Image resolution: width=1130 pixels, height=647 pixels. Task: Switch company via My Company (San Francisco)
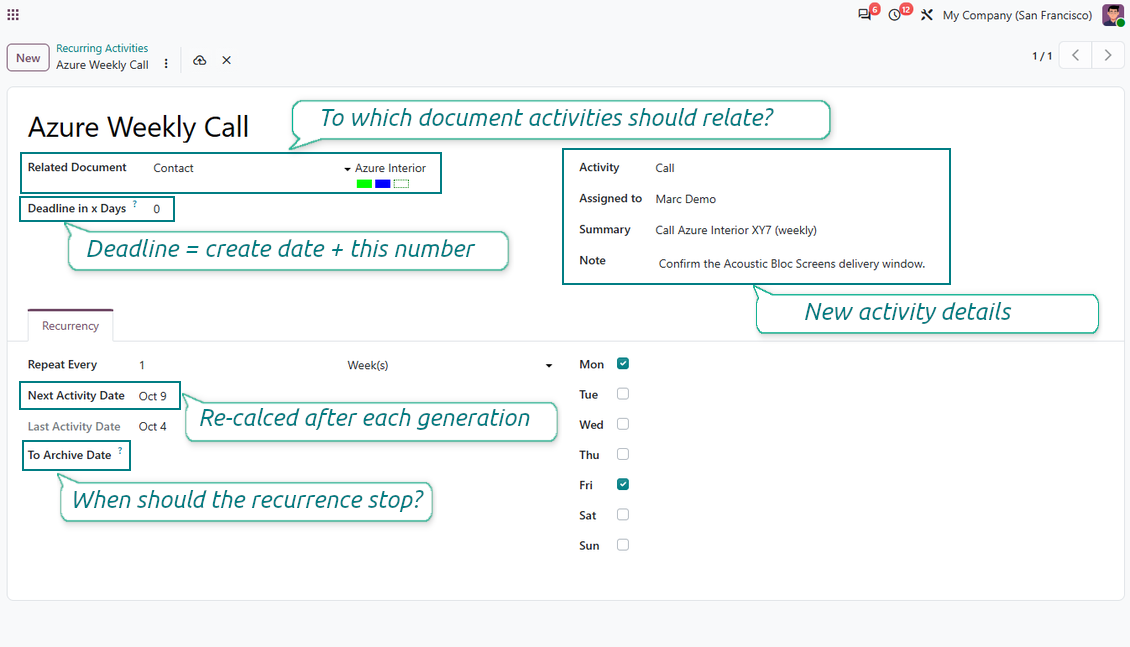point(1017,15)
